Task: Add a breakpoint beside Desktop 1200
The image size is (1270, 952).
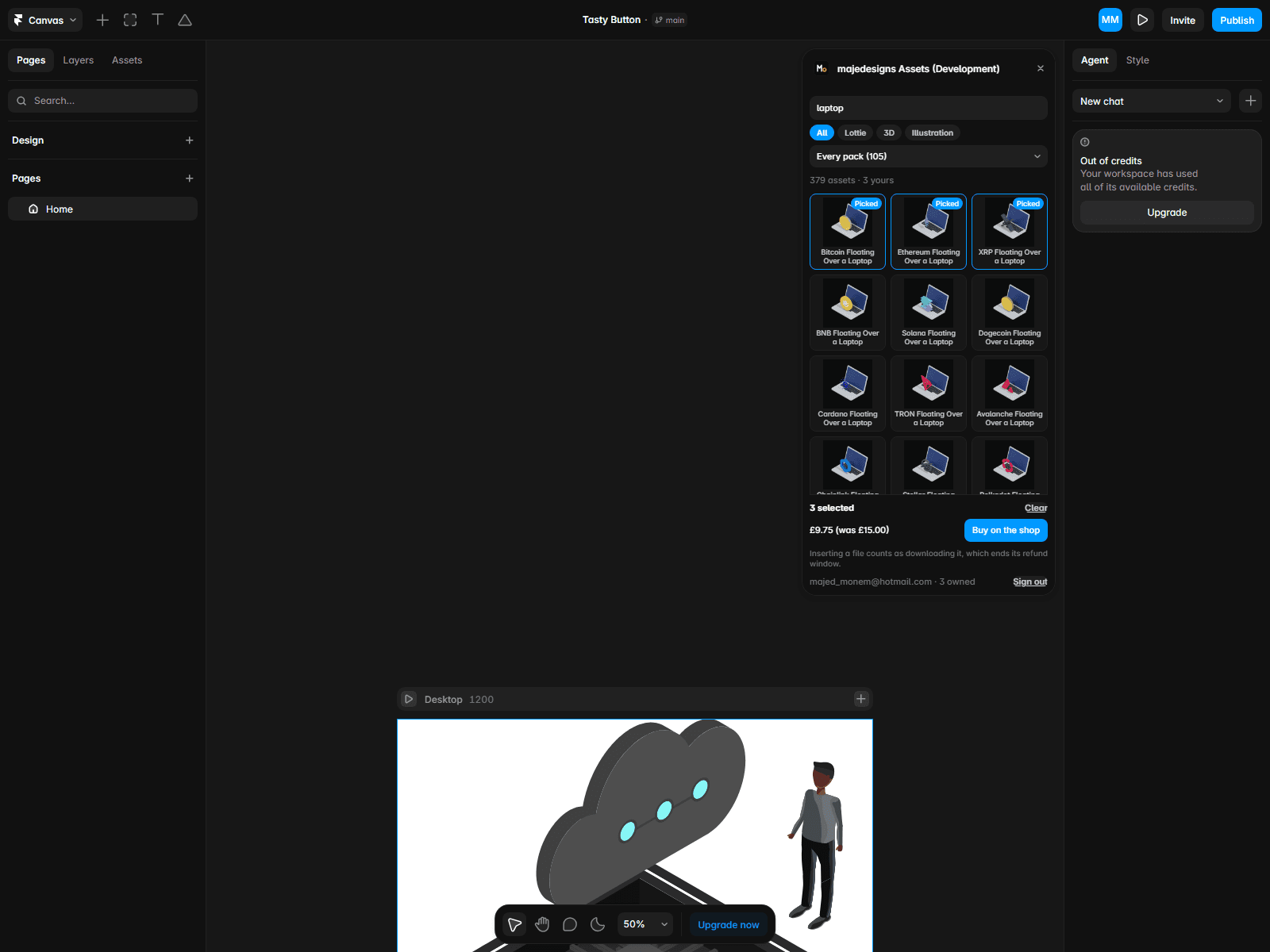Action: tap(861, 699)
